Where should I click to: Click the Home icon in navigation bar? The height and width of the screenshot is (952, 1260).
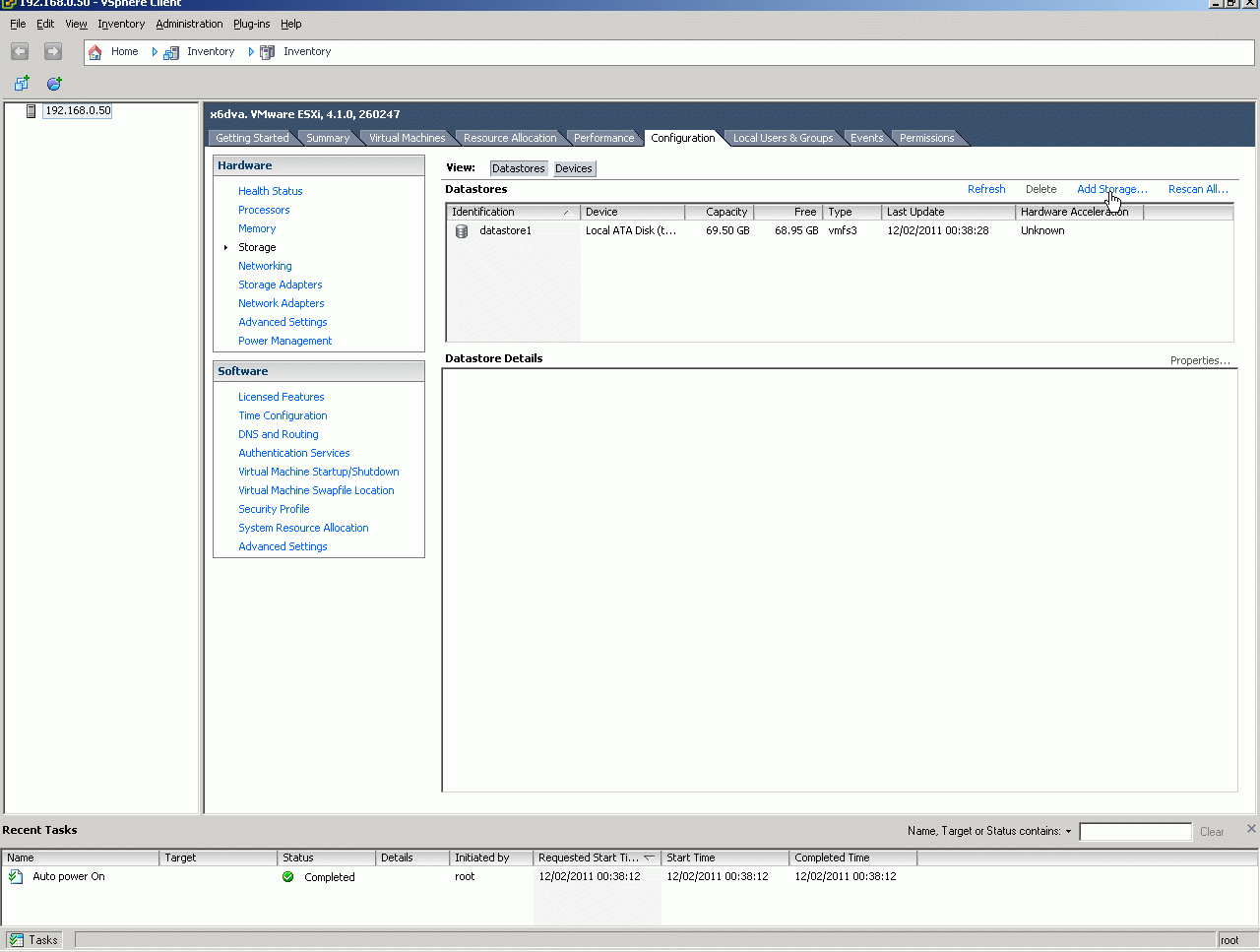[95, 52]
